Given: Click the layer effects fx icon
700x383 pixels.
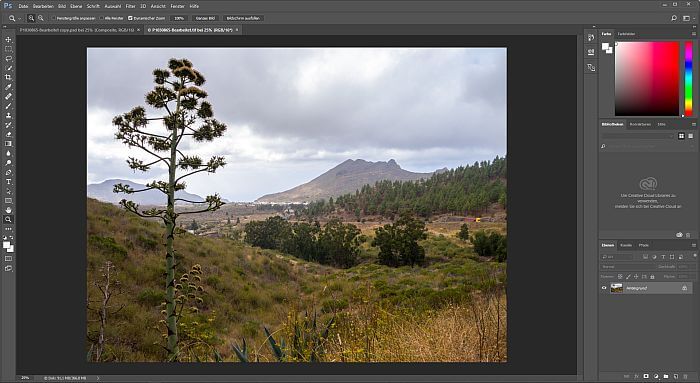Looking at the screenshot, I should click(636, 377).
